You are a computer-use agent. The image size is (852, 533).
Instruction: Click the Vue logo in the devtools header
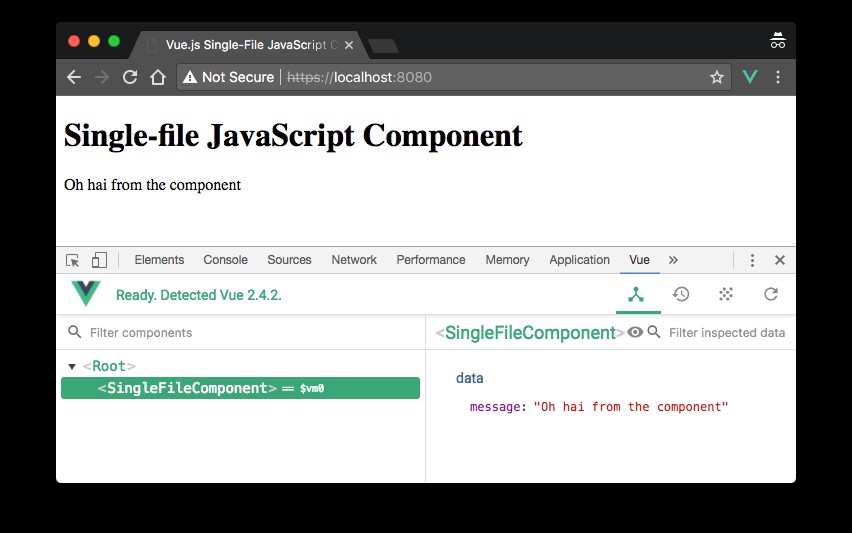(x=86, y=293)
